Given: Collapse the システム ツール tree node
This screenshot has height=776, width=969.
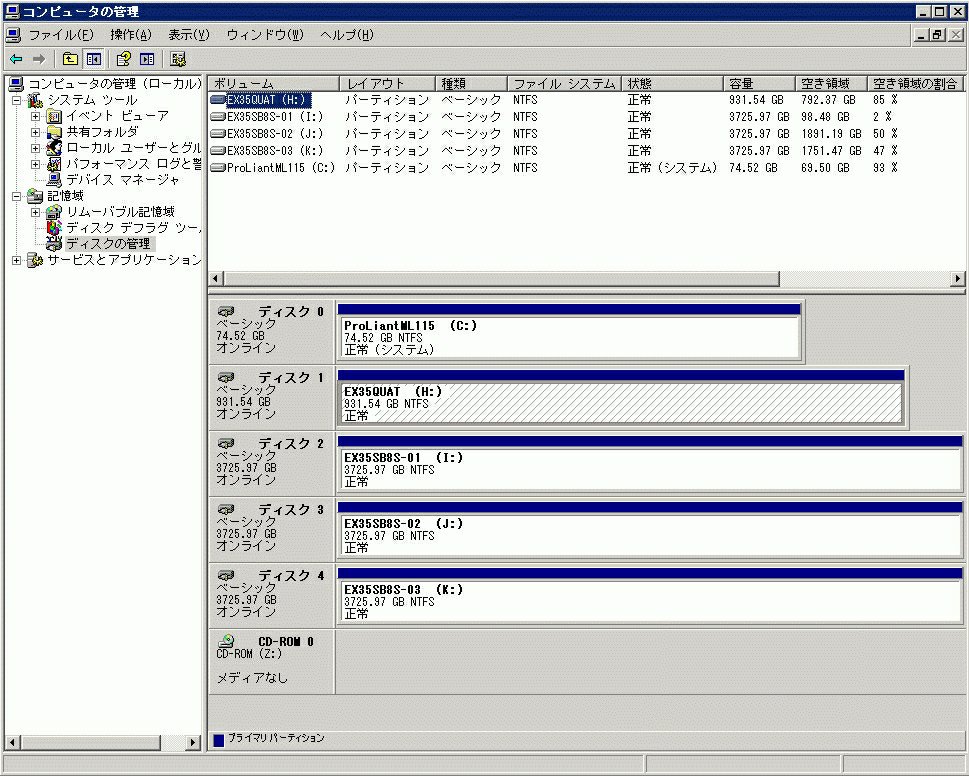Looking at the screenshot, I should [17, 100].
